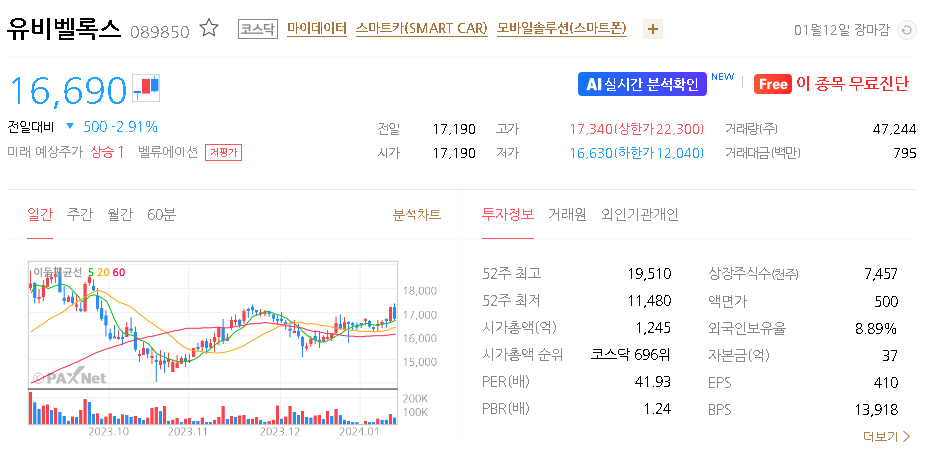Click the 액면가 value 500
Screen dimensions: 936x460
pos(886,301)
